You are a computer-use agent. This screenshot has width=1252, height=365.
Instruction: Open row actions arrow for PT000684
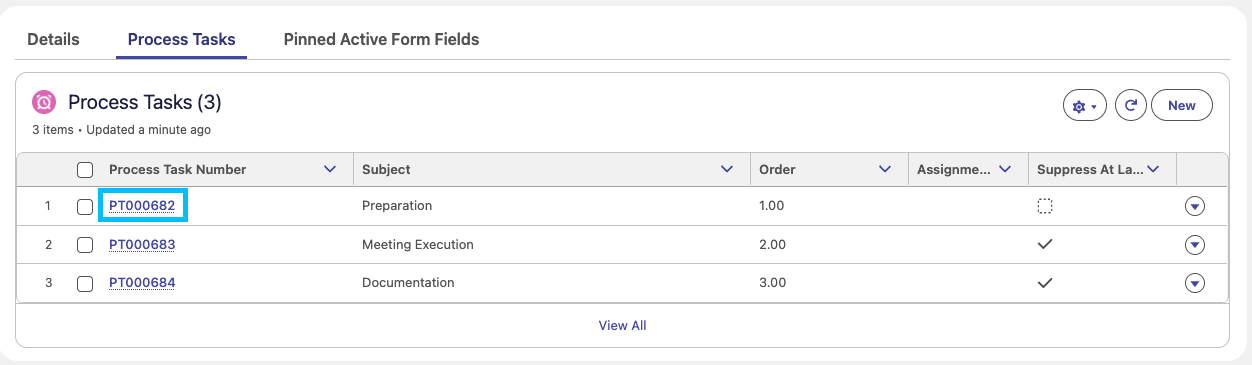coord(1194,283)
